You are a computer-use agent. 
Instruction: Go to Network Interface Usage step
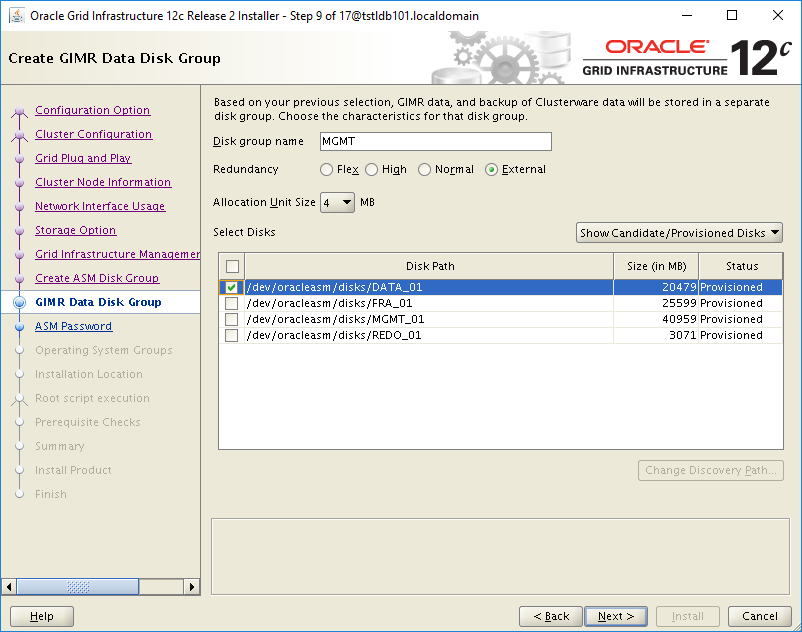(100, 206)
